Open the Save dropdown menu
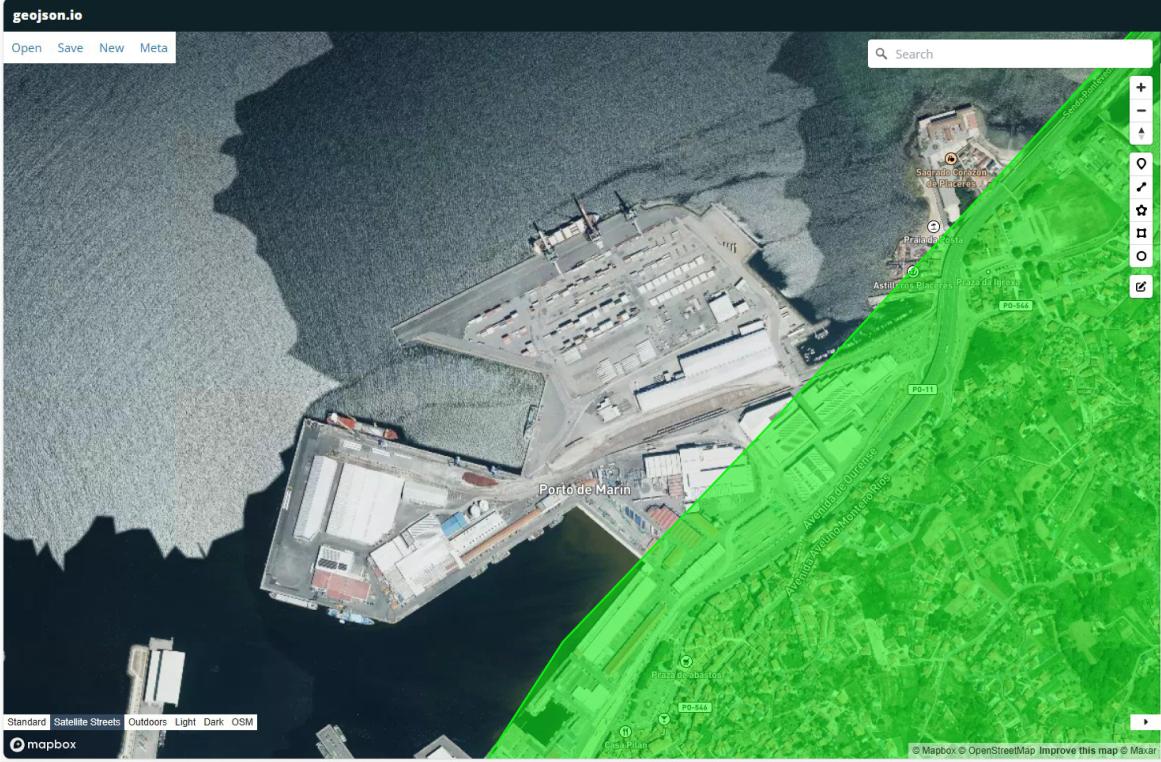Viewport: 1161px width, 762px height. (70, 47)
